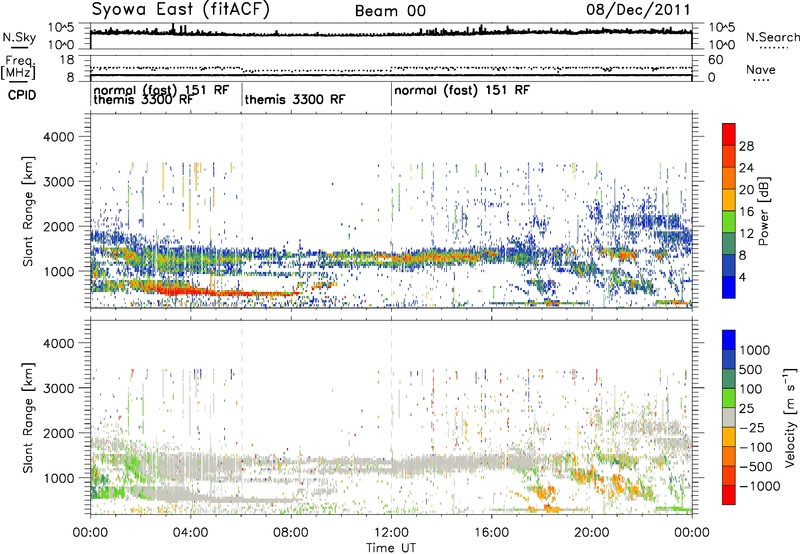Click the date '08/Dec/2011'
This screenshot has height=554, width=800.
click(x=638, y=10)
